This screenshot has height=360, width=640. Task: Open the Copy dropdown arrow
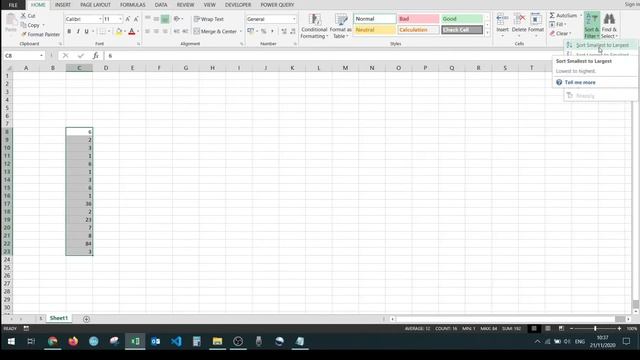[43, 25]
